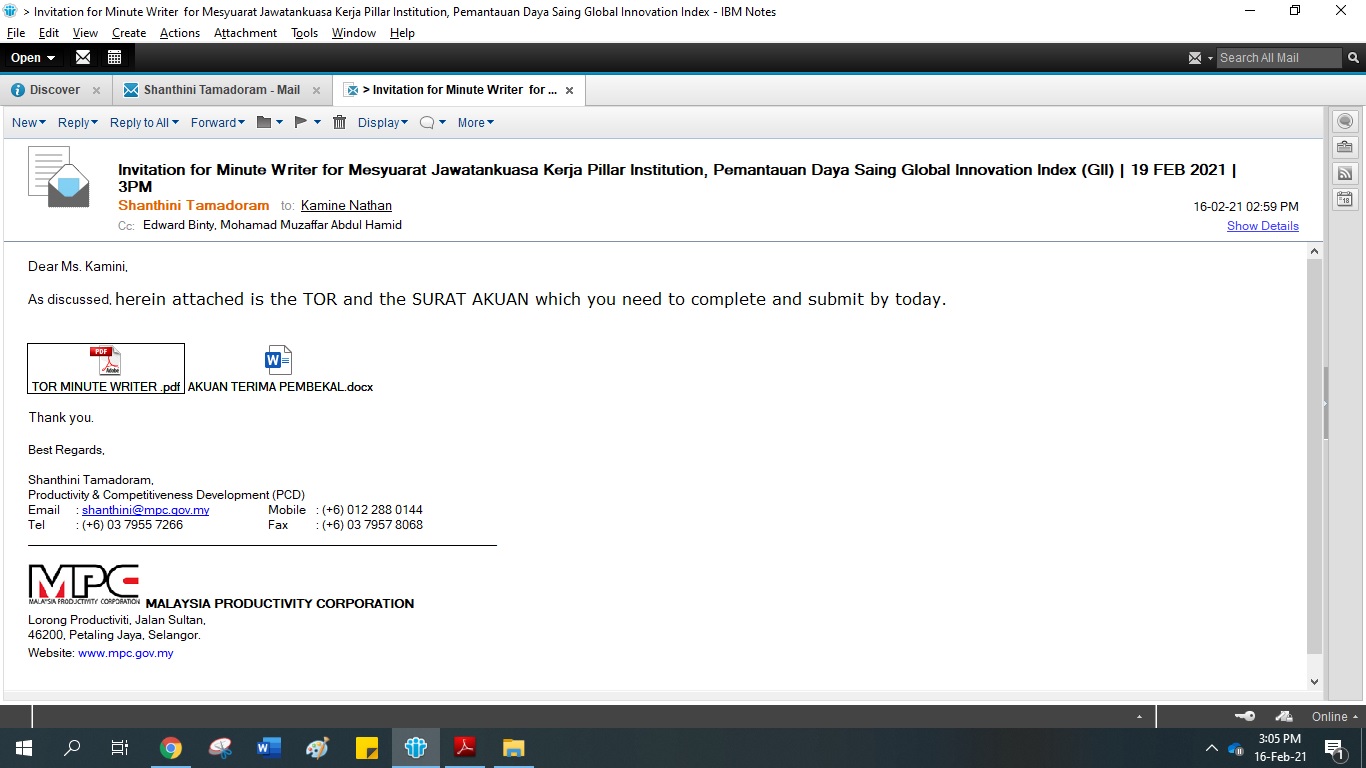Viewport: 1366px width, 768px height.
Task: Expand the Reply to All dropdown
Action: pyautogui.click(x=144, y=122)
